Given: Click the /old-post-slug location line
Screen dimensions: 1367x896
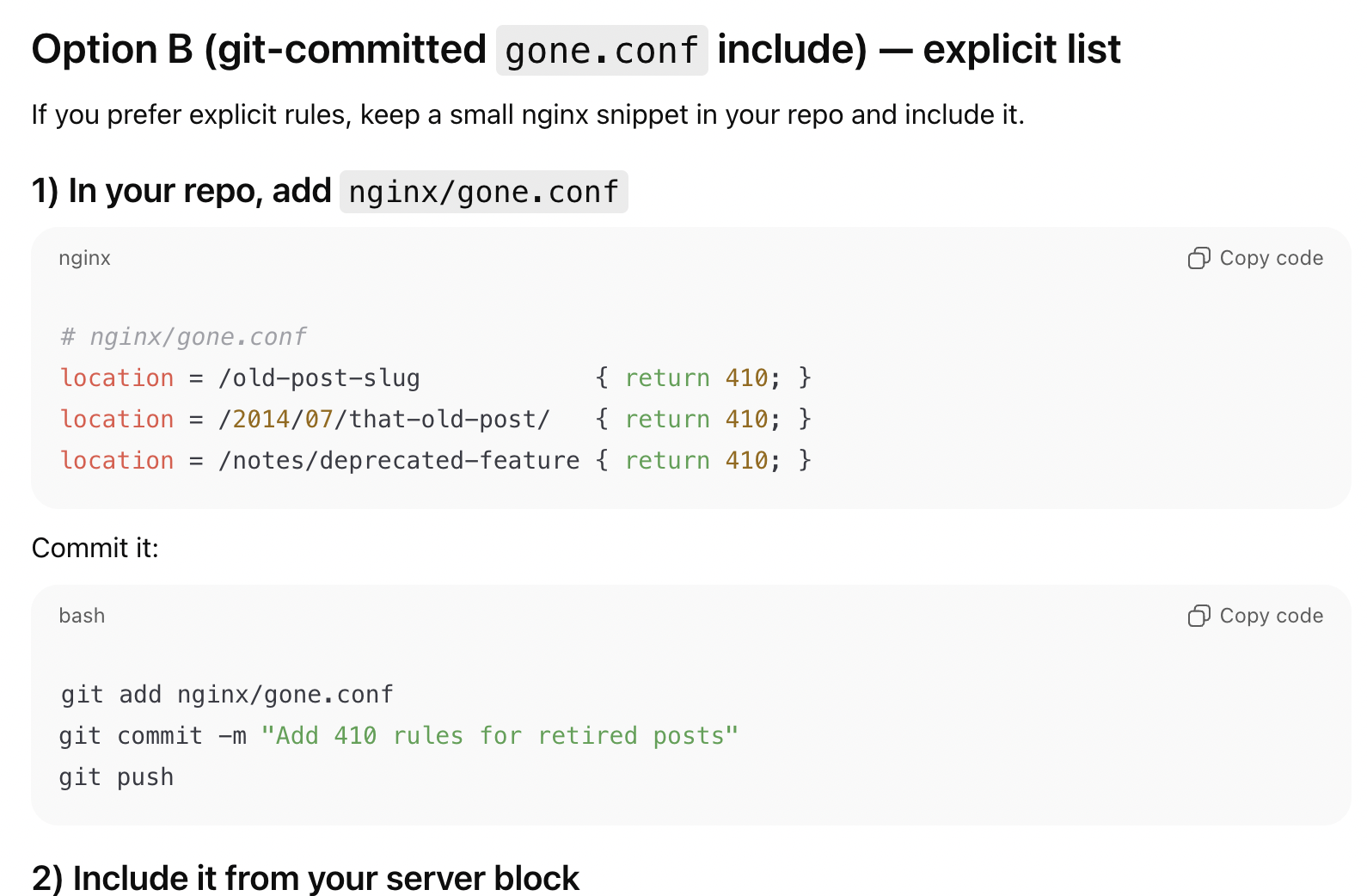Looking at the screenshot, I should point(318,378).
